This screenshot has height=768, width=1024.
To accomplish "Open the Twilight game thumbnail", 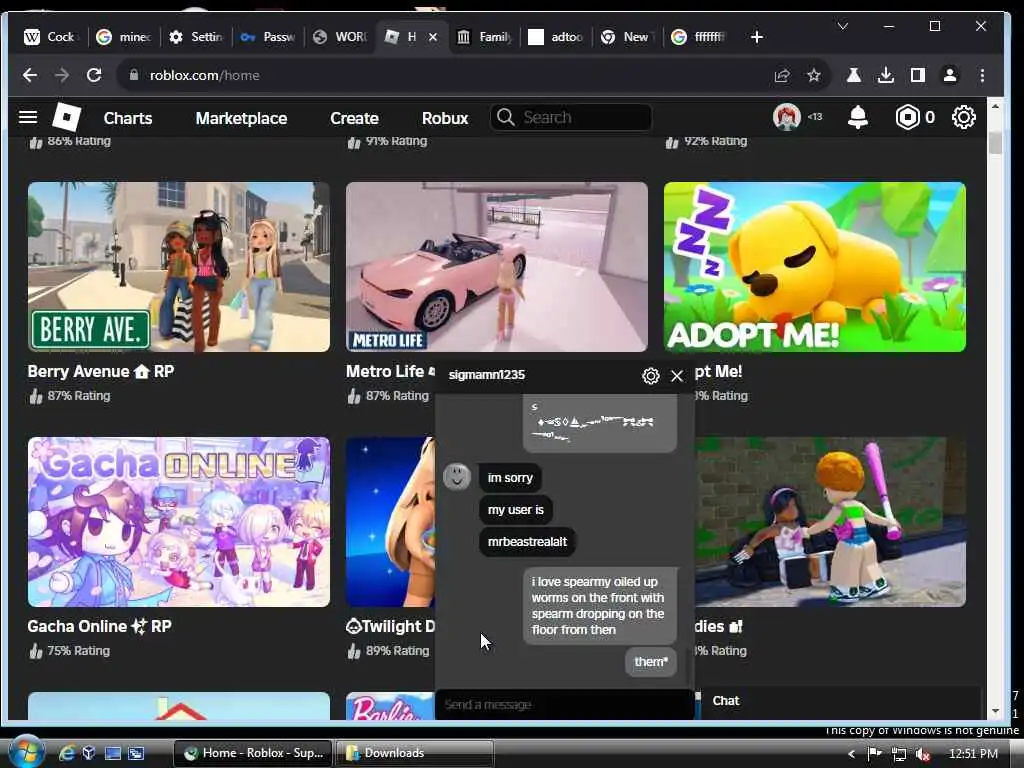I will [x=391, y=522].
